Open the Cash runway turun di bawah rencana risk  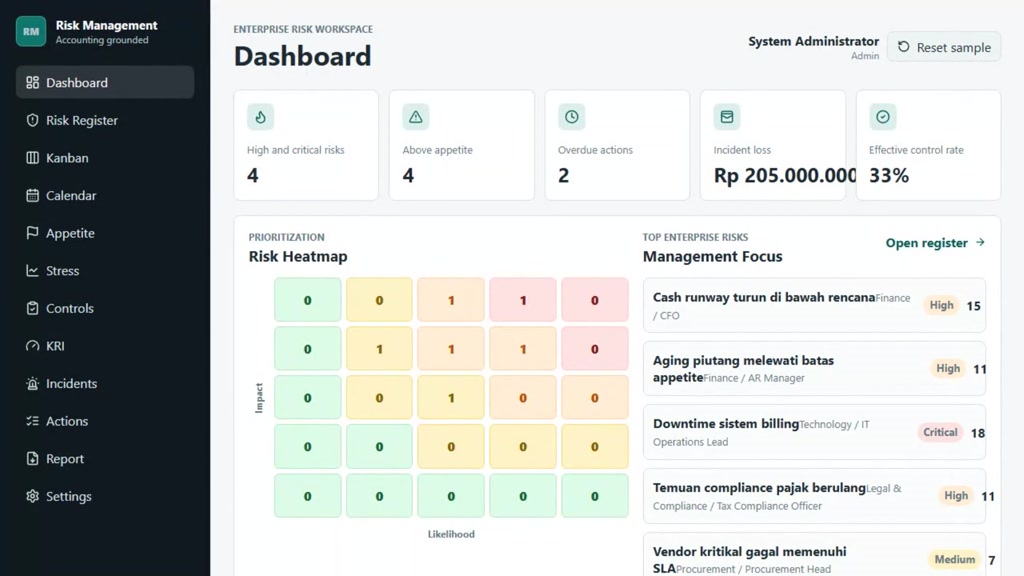tap(814, 305)
